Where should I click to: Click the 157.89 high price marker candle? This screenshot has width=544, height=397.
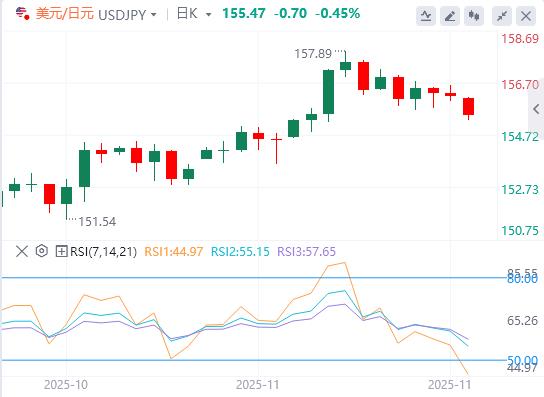tap(346, 64)
